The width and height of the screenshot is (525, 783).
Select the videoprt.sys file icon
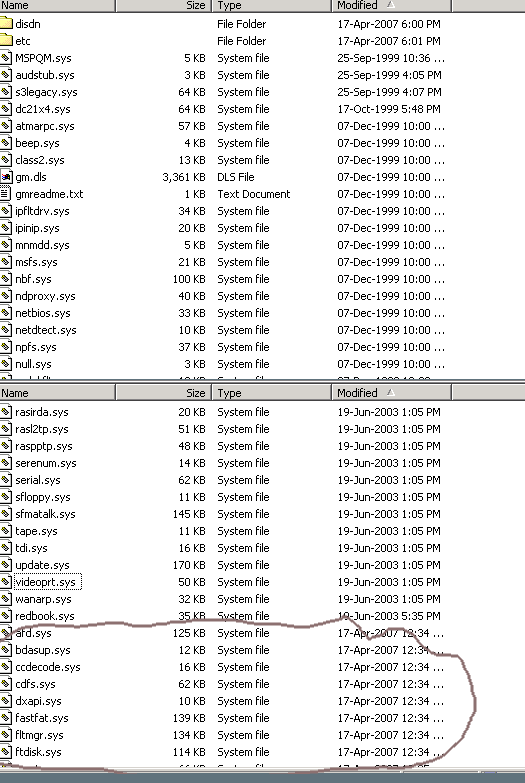(6, 582)
